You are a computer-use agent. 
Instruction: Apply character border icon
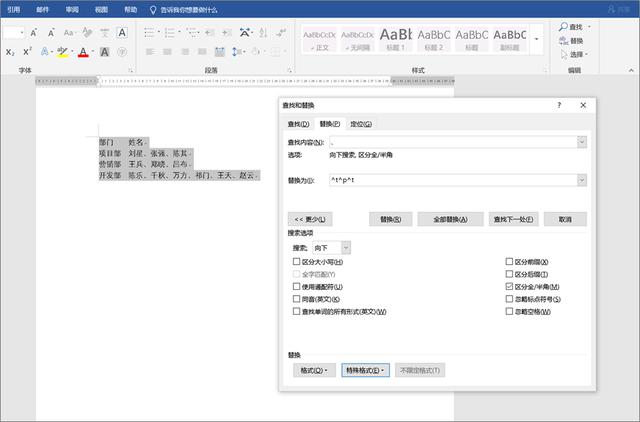[122, 33]
